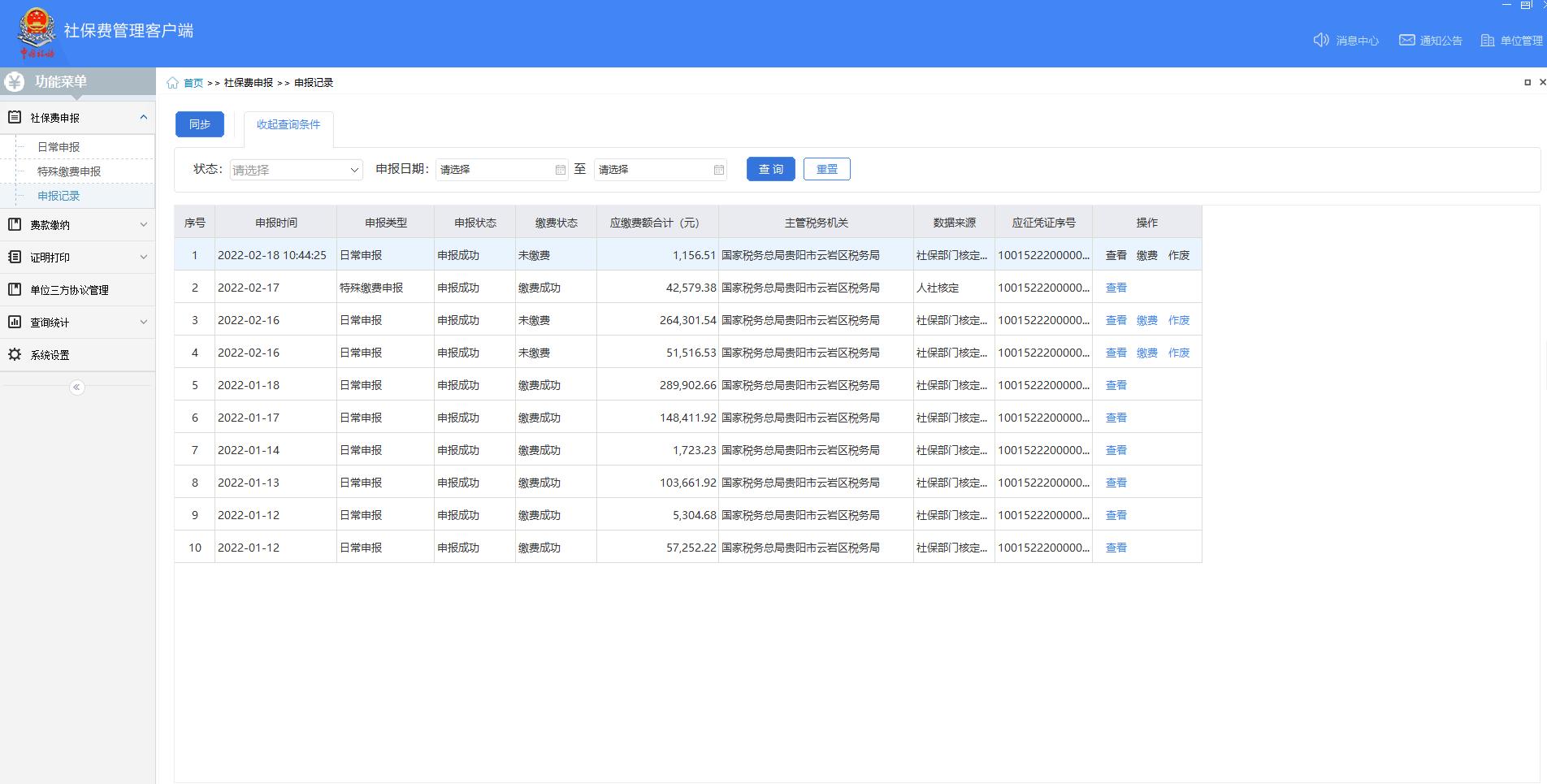Image resolution: width=1547 pixels, height=784 pixels.
Task: Open the 状态 dropdown selector
Action: (297, 170)
